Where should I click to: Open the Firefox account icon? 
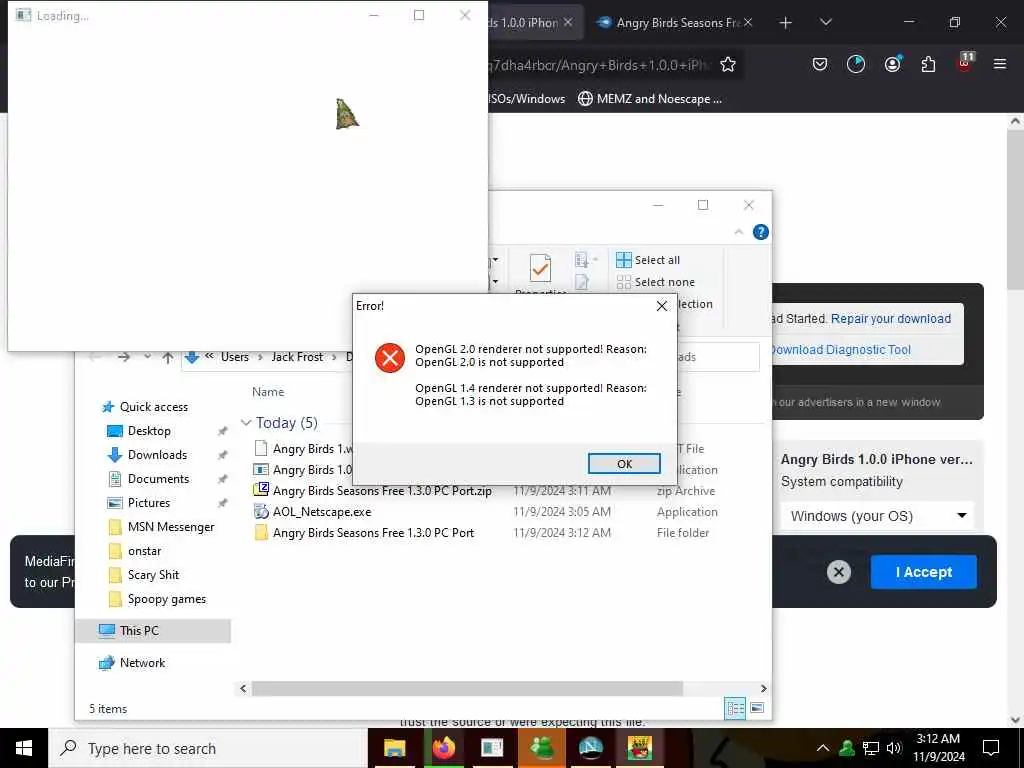point(892,64)
